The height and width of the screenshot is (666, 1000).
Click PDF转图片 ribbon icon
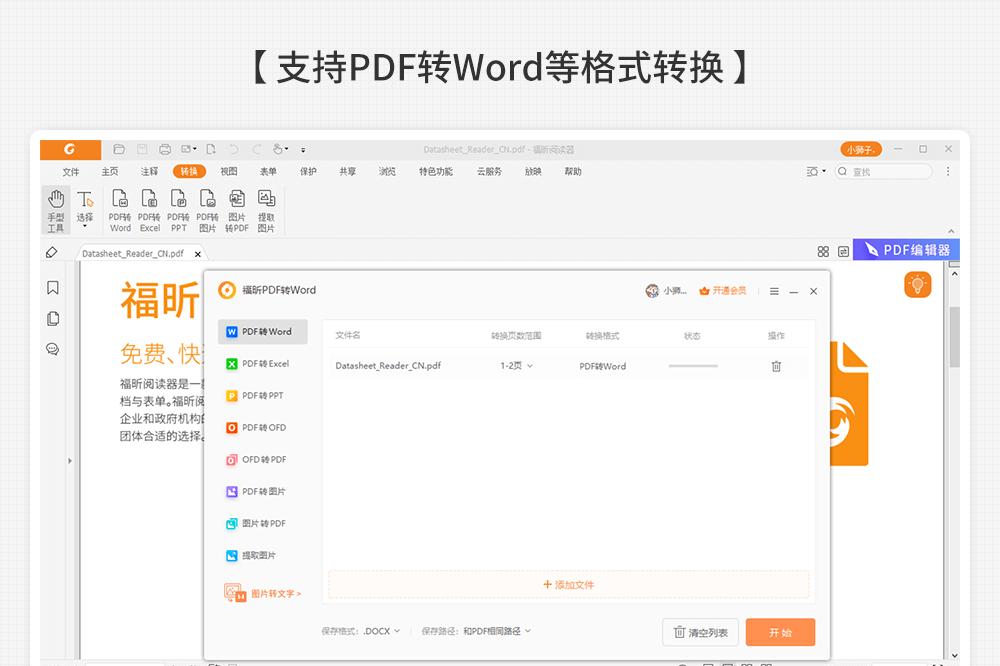click(x=207, y=210)
